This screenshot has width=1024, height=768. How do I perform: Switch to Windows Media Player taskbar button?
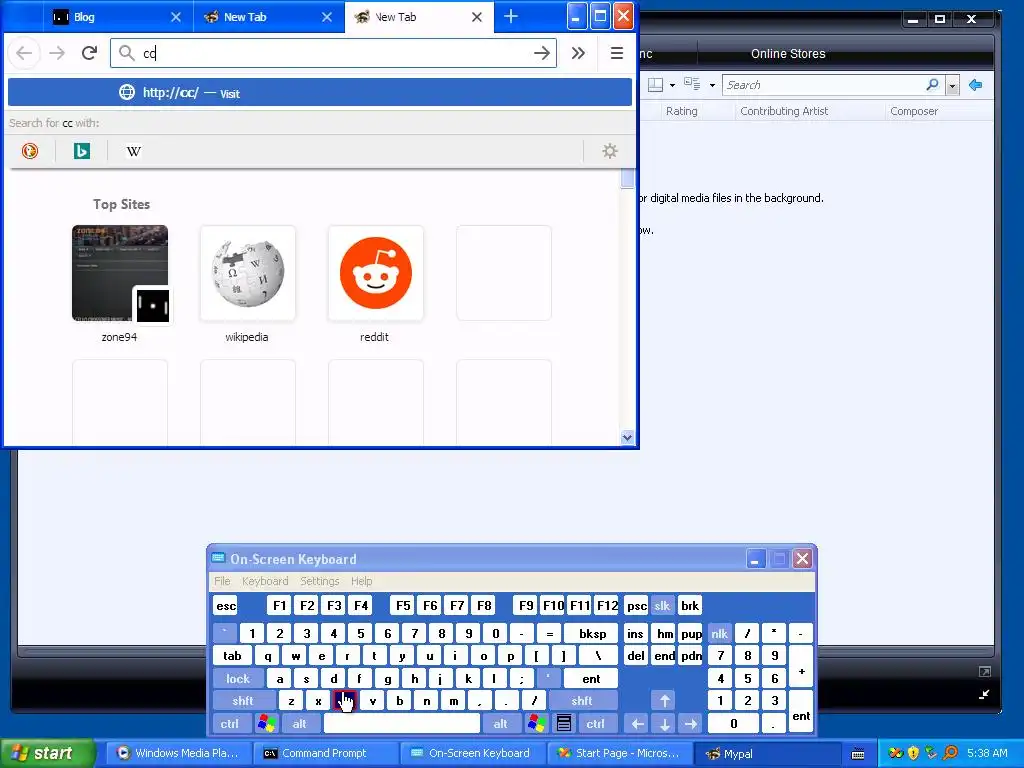click(x=179, y=753)
